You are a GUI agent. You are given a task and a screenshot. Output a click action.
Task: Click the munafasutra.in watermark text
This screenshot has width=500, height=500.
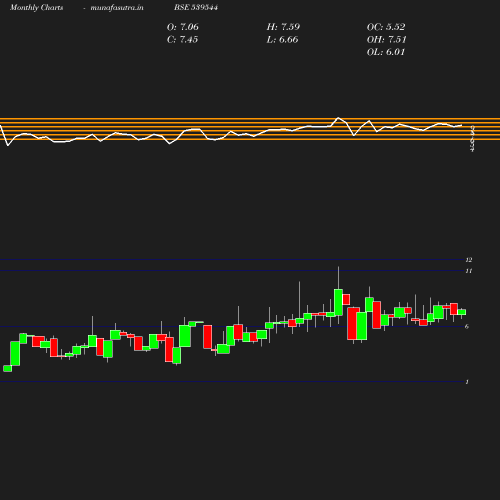click(x=117, y=7)
